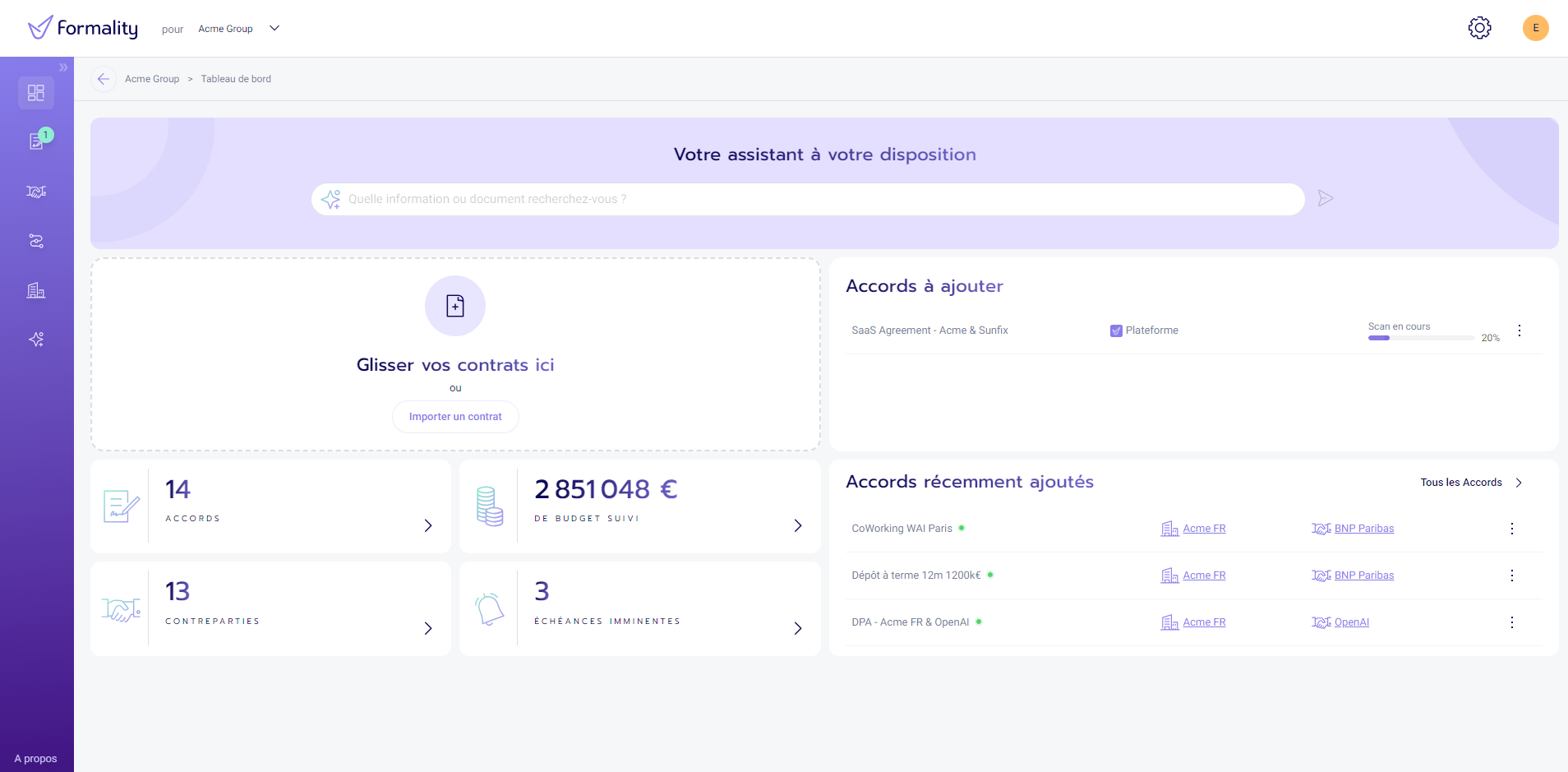Open options menu for CoWorking WAI Paris
Viewport: 1568px width, 772px height.
click(x=1511, y=529)
